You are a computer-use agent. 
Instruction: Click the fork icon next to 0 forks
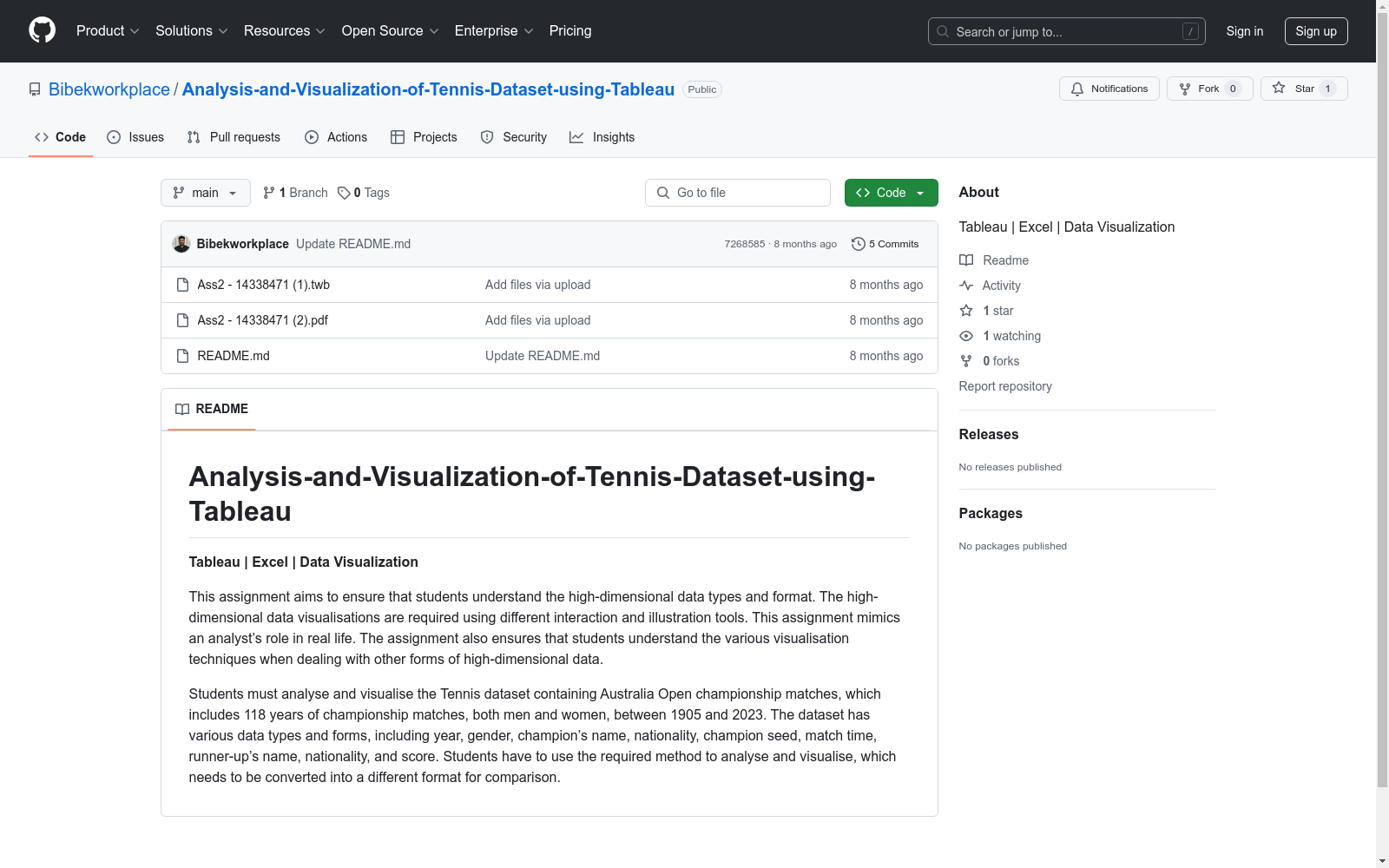(x=966, y=361)
